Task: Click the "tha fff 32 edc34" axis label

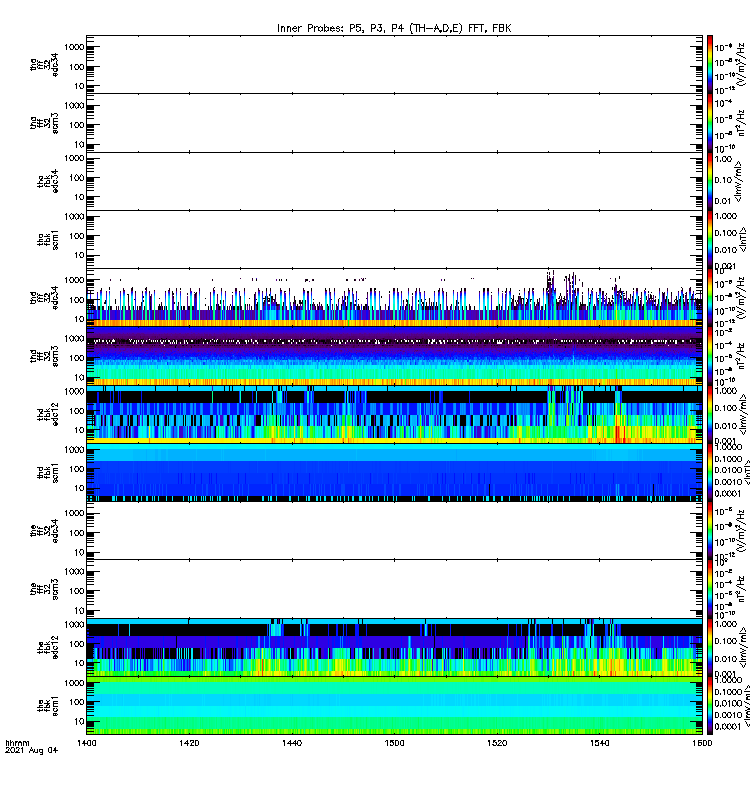Action: point(44,64)
